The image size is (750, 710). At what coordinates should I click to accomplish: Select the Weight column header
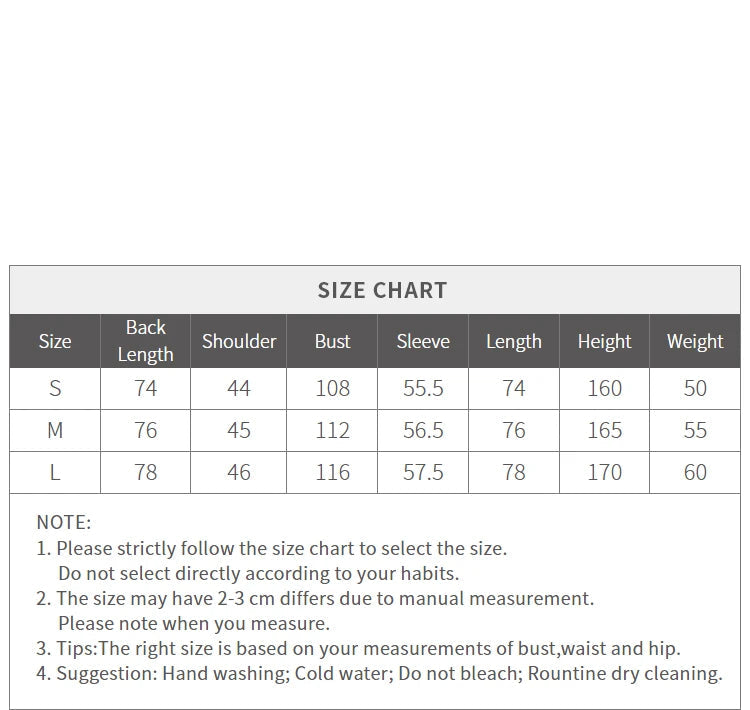click(x=695, y=341)
